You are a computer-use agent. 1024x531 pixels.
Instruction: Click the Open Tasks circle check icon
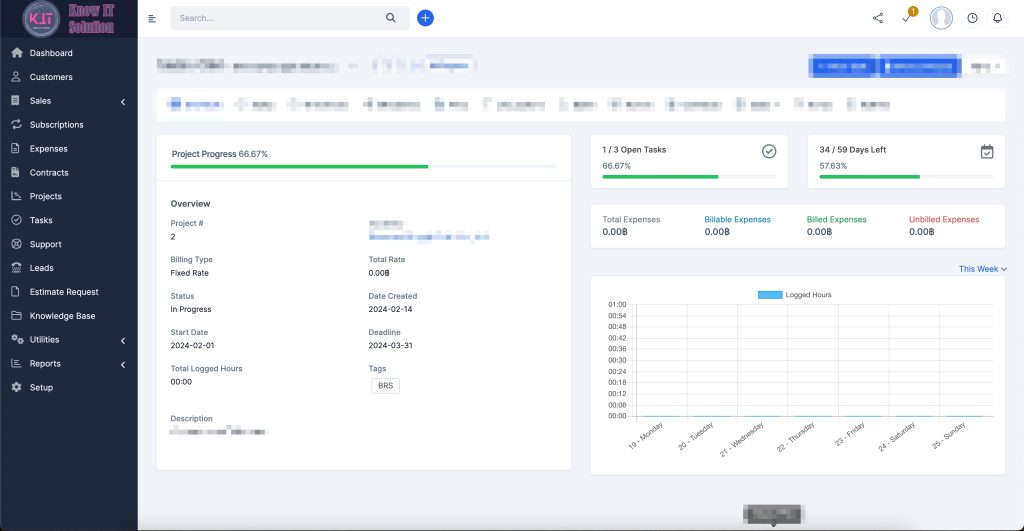click(769, 151)
